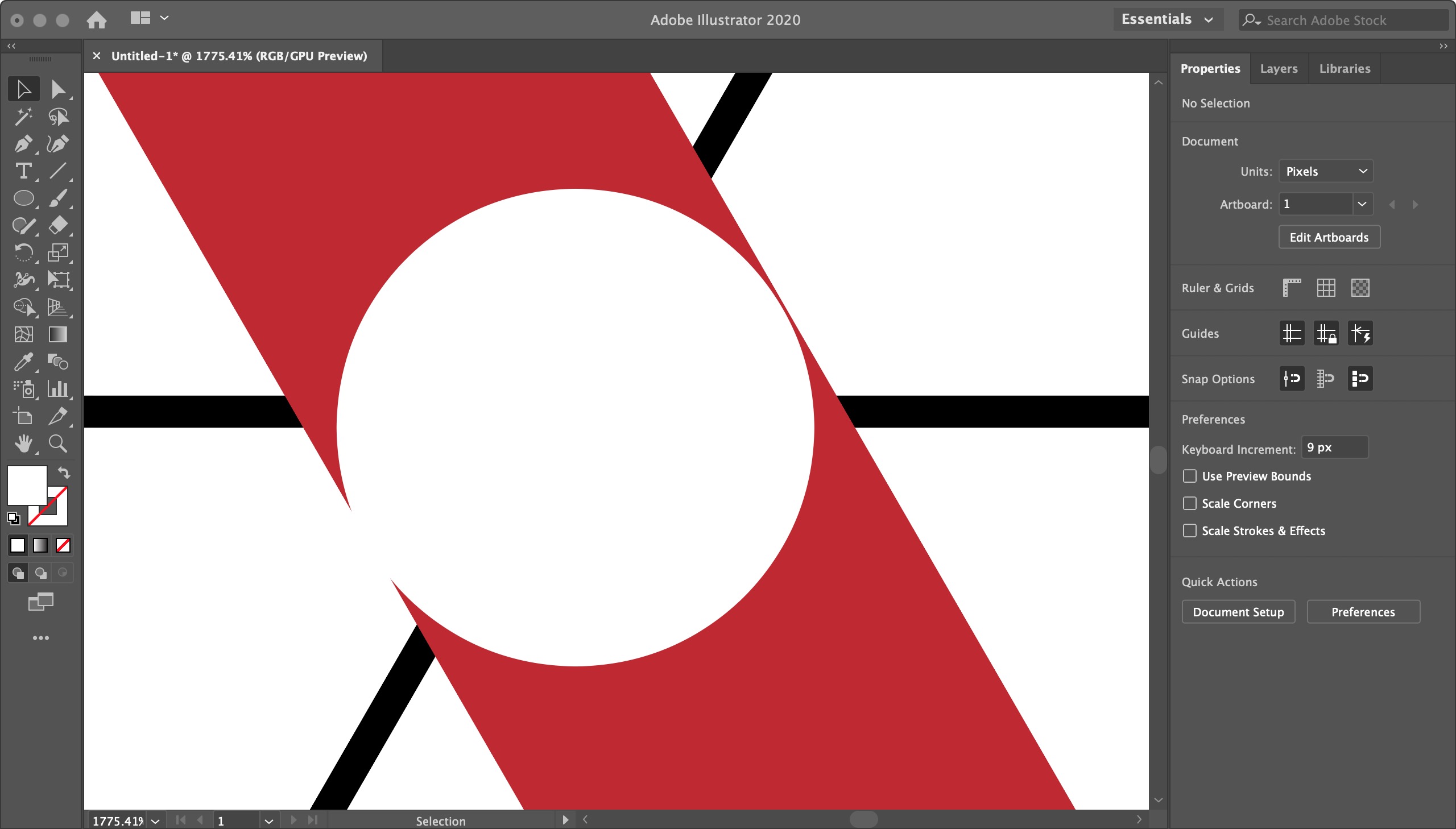Choose the Ellipse shape tool
Viewport: 1456px width, 829px height.
coord(23,197)
